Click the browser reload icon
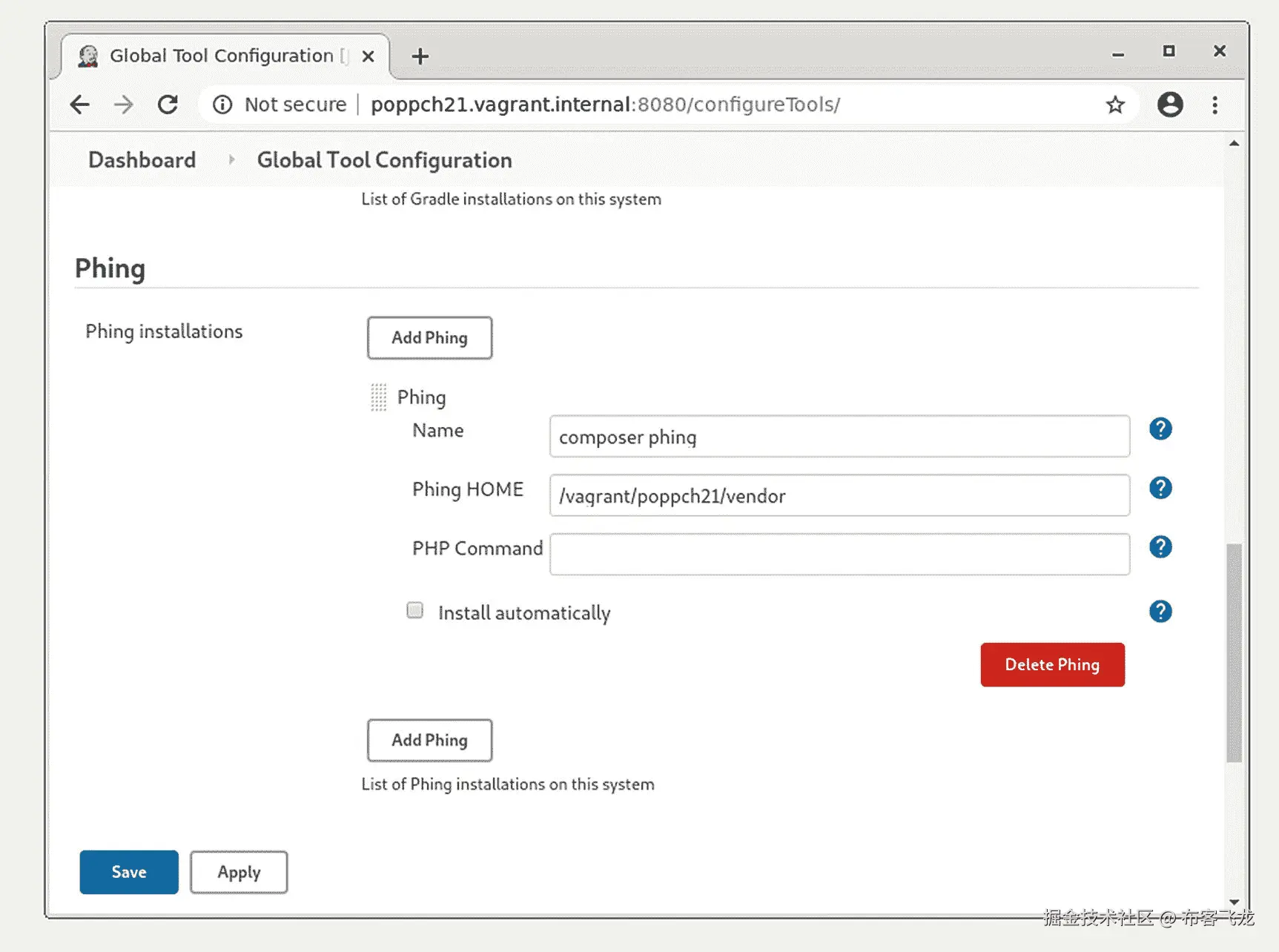 click(x=168, y=105)
